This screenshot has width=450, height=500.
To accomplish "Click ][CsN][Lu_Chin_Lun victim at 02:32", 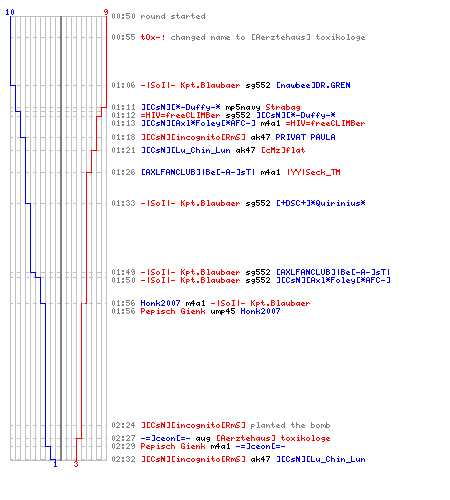I will point(321,459).
